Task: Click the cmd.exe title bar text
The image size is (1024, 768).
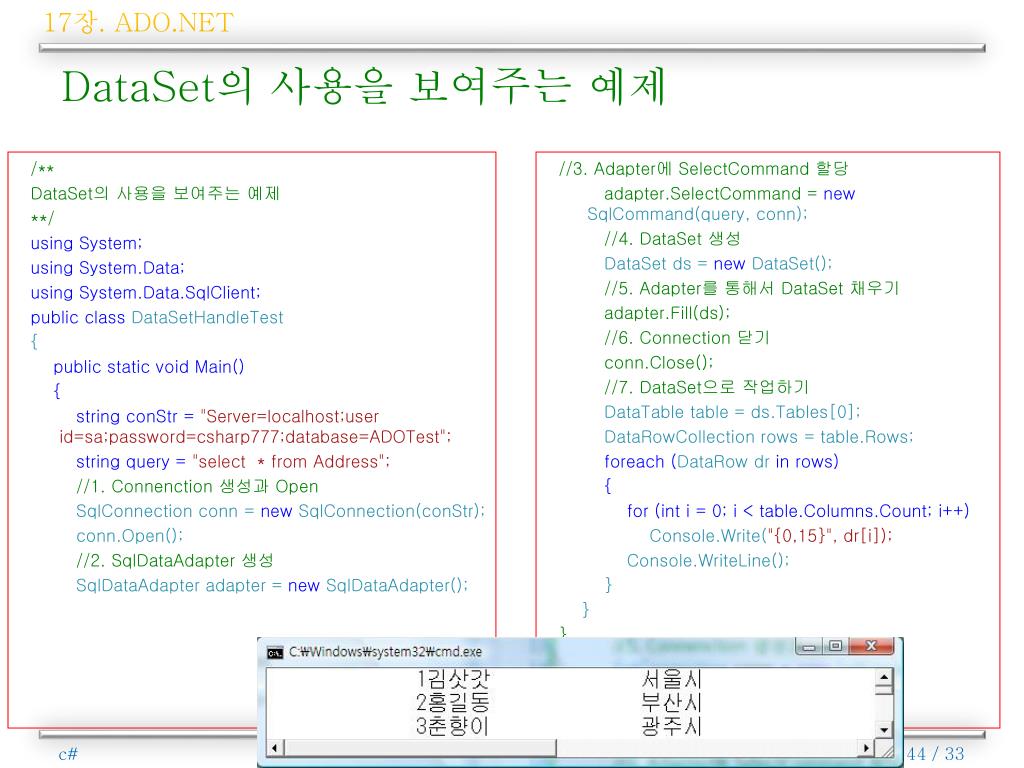Action: pyautogui.click(x=385, y=652)
